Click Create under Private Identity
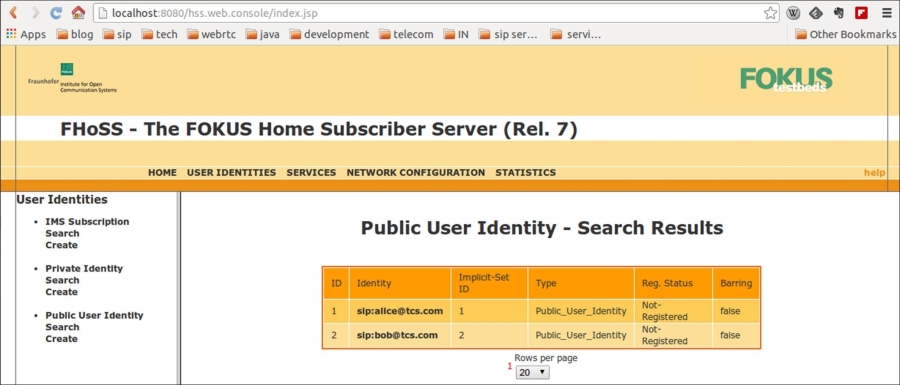Viewport: 900px width, 385px height. click(x=61, y=291)
